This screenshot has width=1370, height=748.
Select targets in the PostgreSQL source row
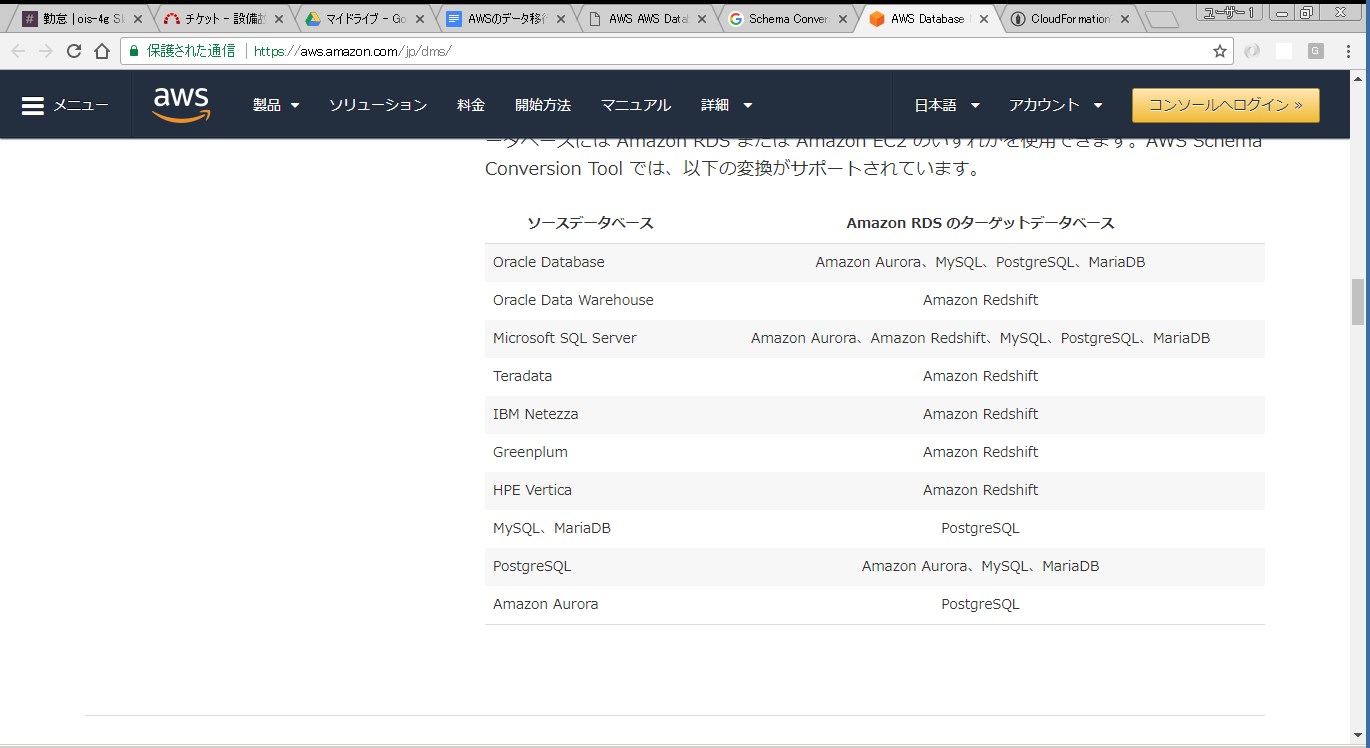pyautogui.click(x=980, y=566)
